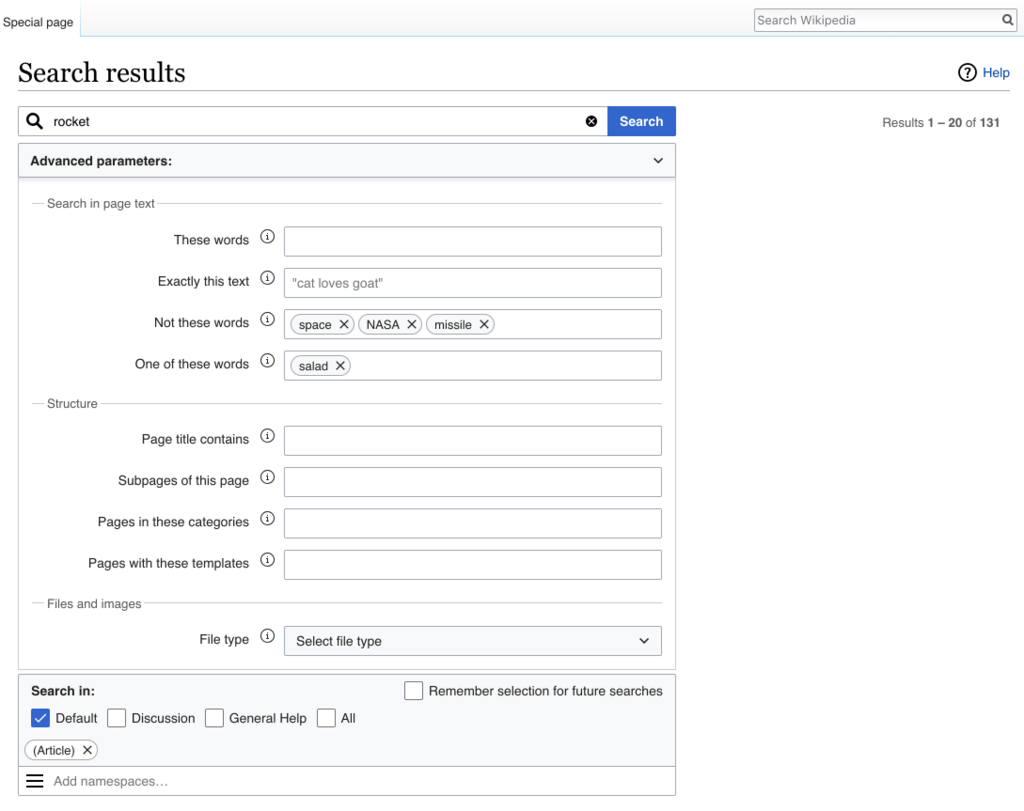Follow the Help link
Image resolution: width=1024 pixels, height=811 pixels.
coord(996,72)
